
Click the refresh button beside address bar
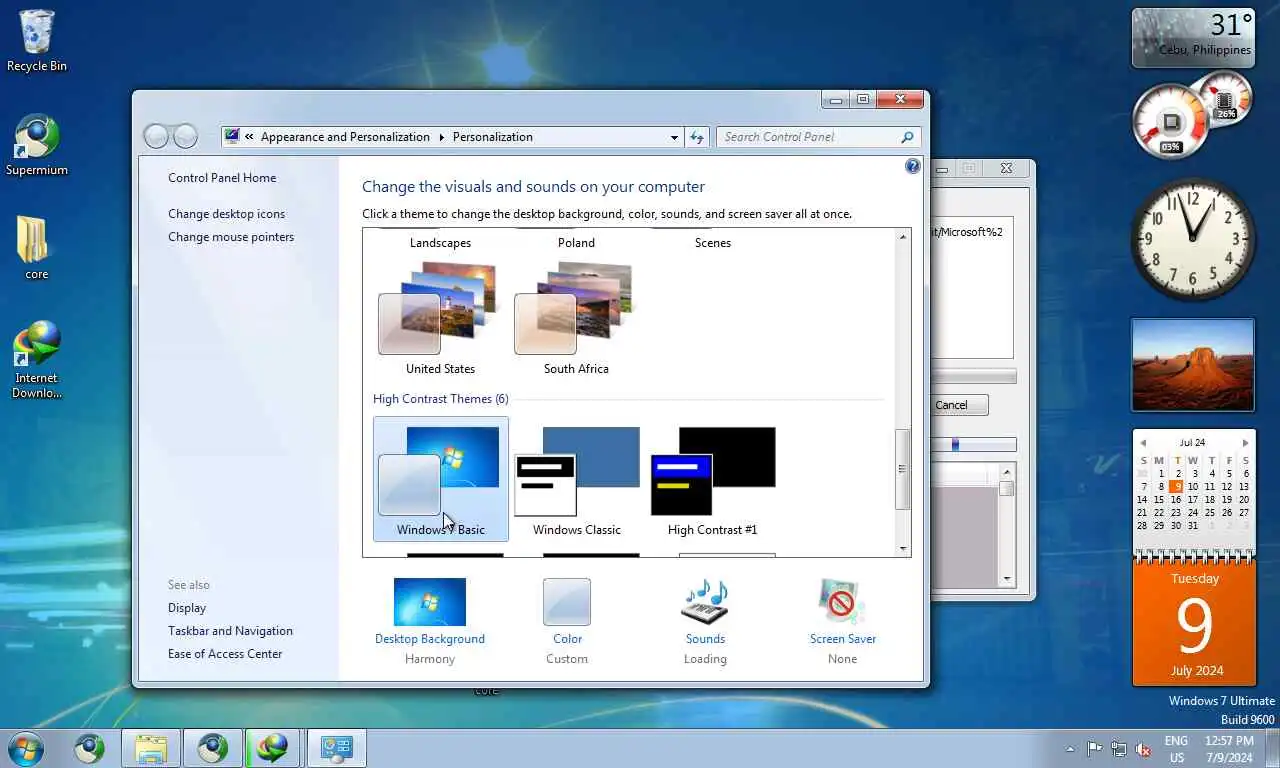coord(697,137)
